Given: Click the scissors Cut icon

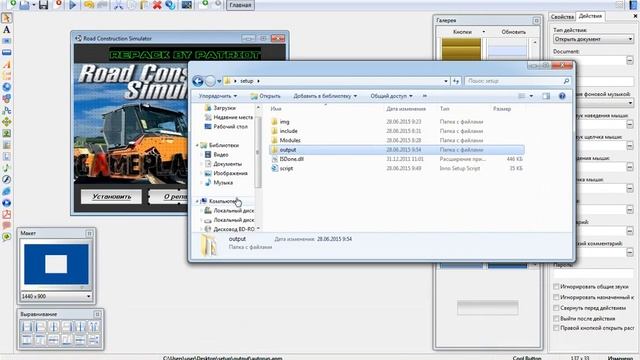Looking at the screenshot, I should tap(118, 5).
